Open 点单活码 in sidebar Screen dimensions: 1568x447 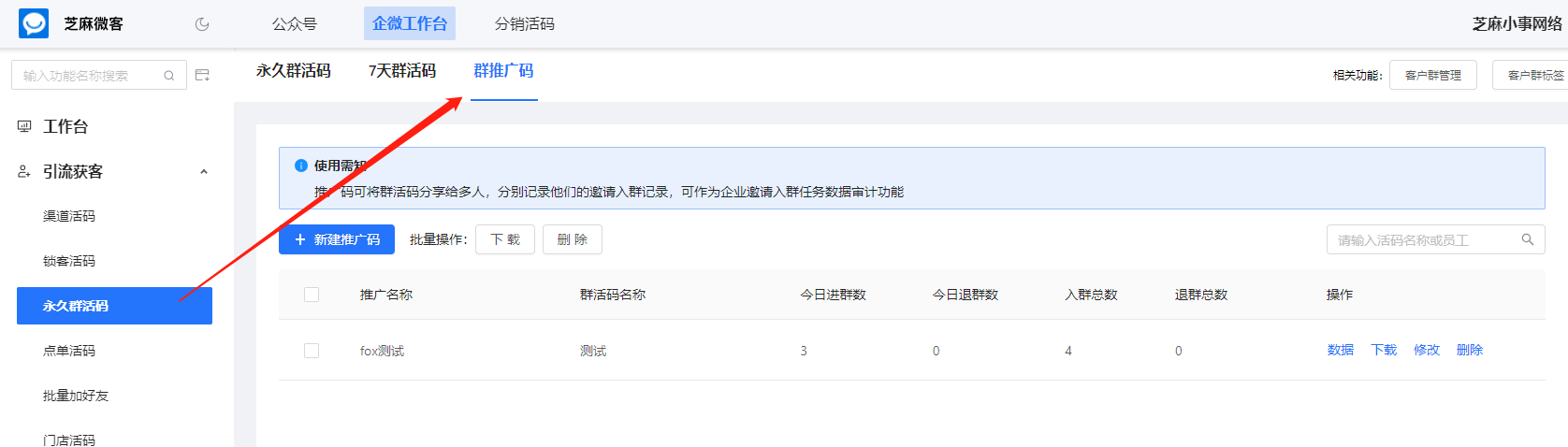coord(69,351)
